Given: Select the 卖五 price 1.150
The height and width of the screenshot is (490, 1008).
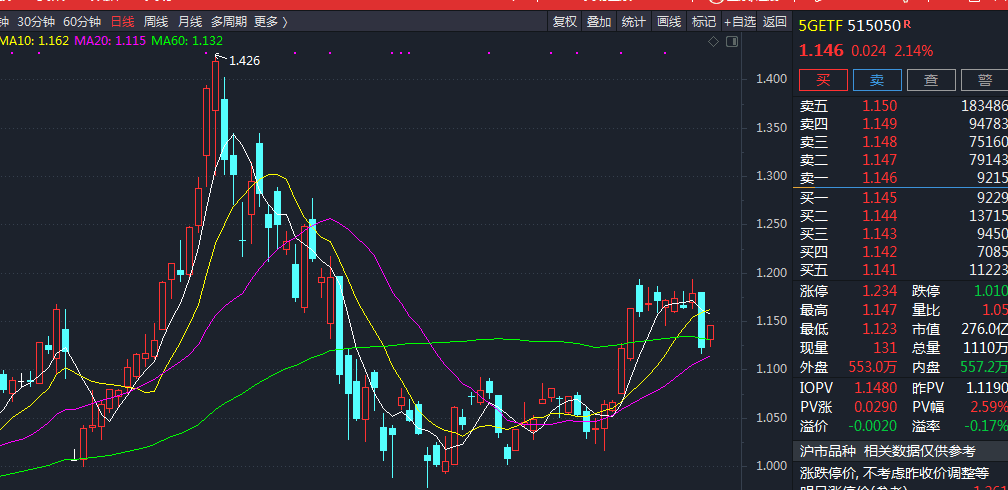Looking at the screenshot, I should pyautogui.click(x=879, y=106).
